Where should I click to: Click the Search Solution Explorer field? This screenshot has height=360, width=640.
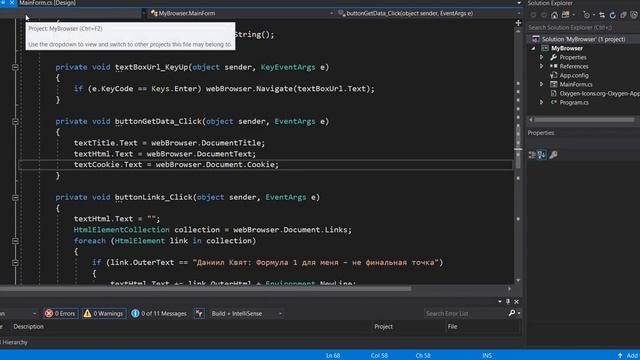(583, 27)
